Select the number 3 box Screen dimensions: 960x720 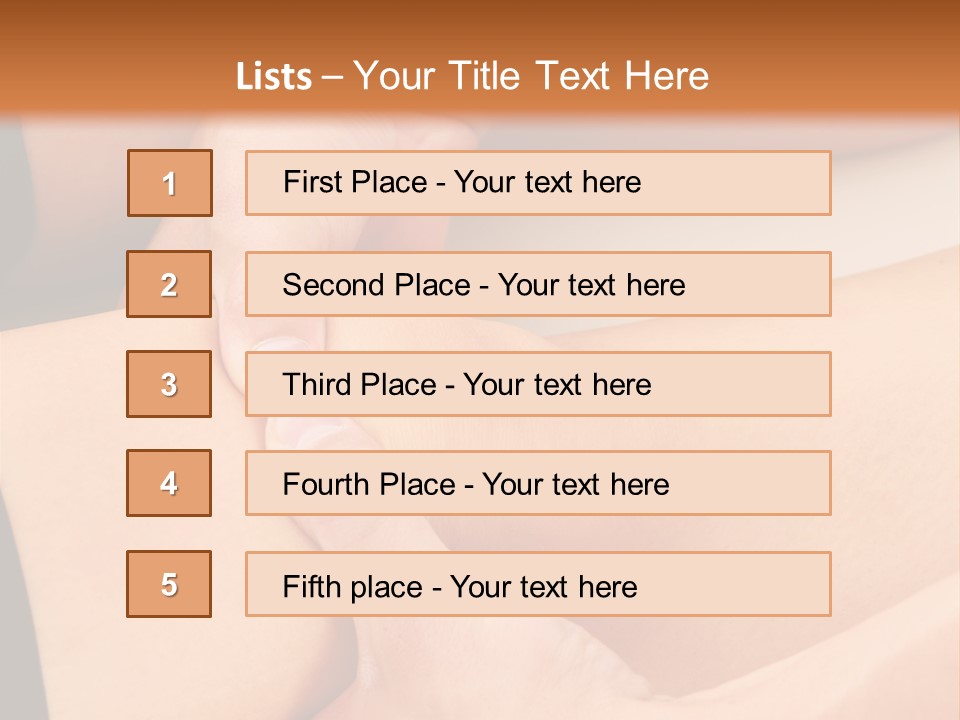click(x=169, y=384)
